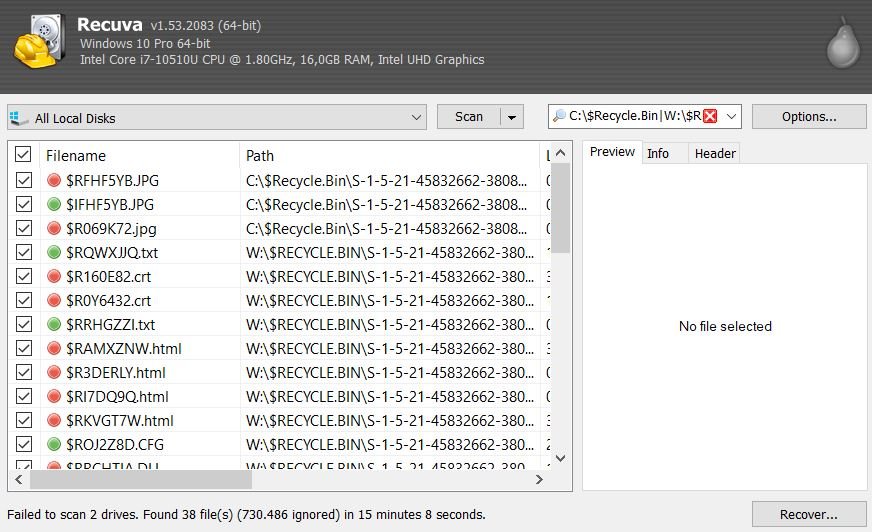Clear the filter with the red X icon

[710, 116]
